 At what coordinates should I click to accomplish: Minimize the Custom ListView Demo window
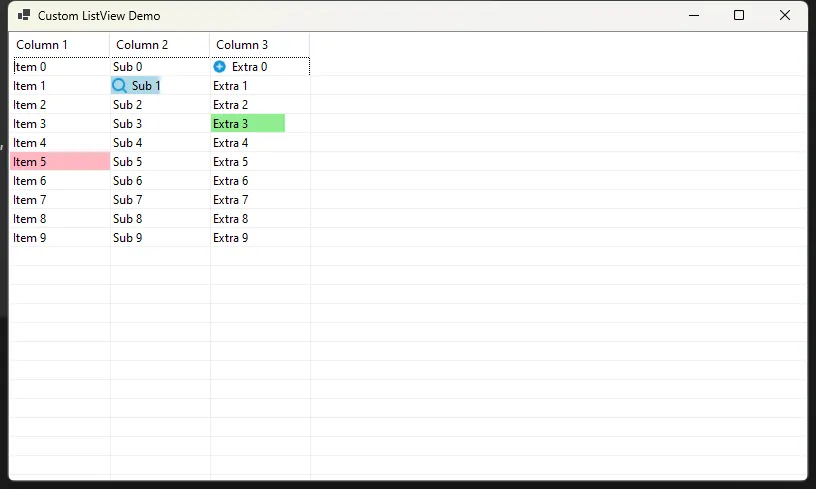click(693, 15)
